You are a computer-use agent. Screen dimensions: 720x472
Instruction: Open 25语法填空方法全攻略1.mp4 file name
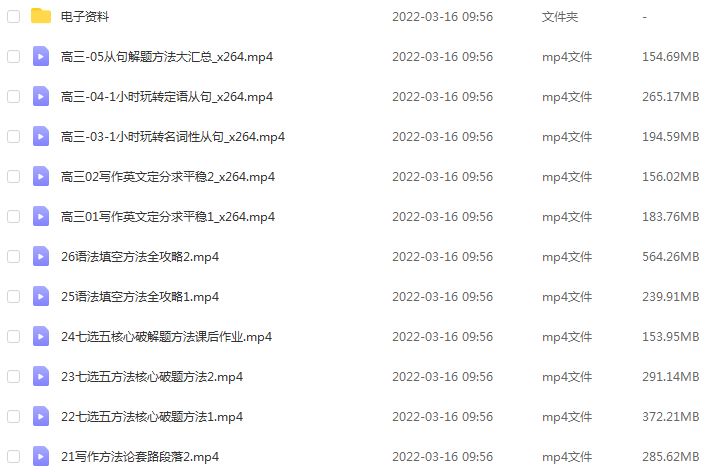click(x=140, y=297)
